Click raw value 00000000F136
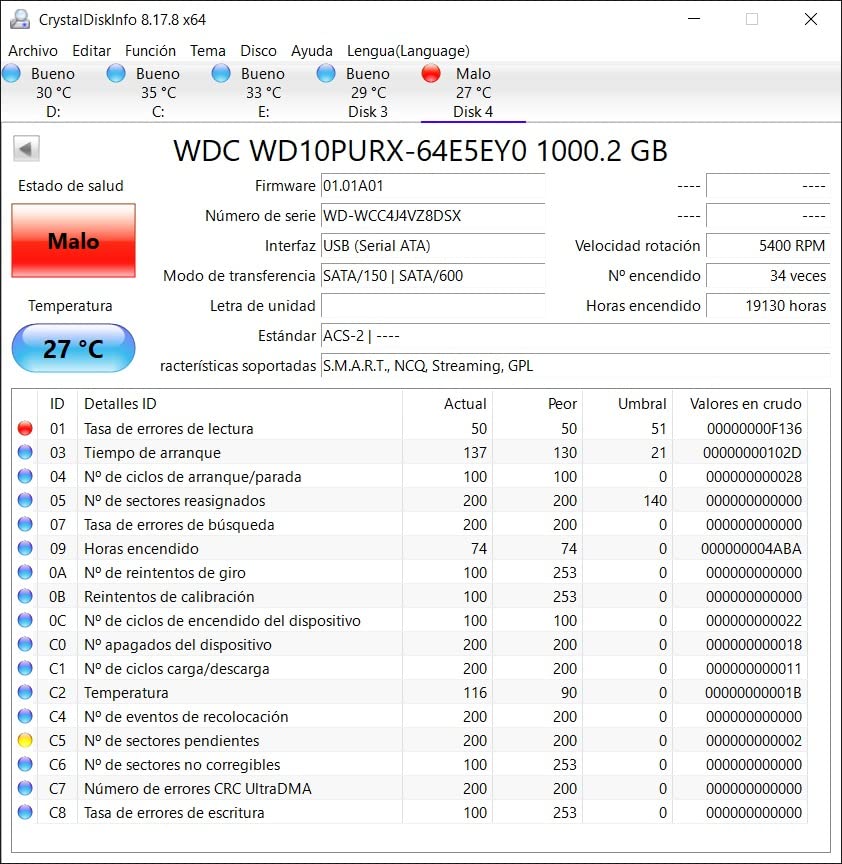This screenshot has height=864, width=842. pos(754,428)
